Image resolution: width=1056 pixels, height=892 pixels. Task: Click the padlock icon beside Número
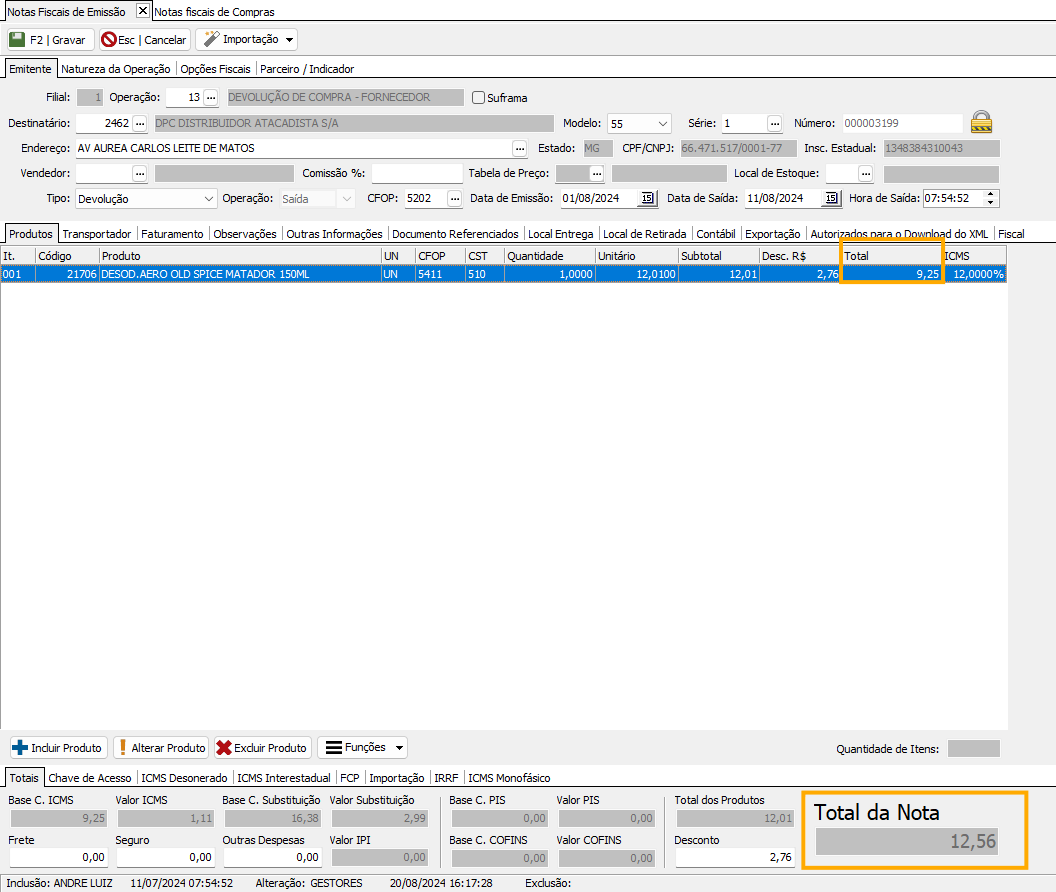click(982, 123)
